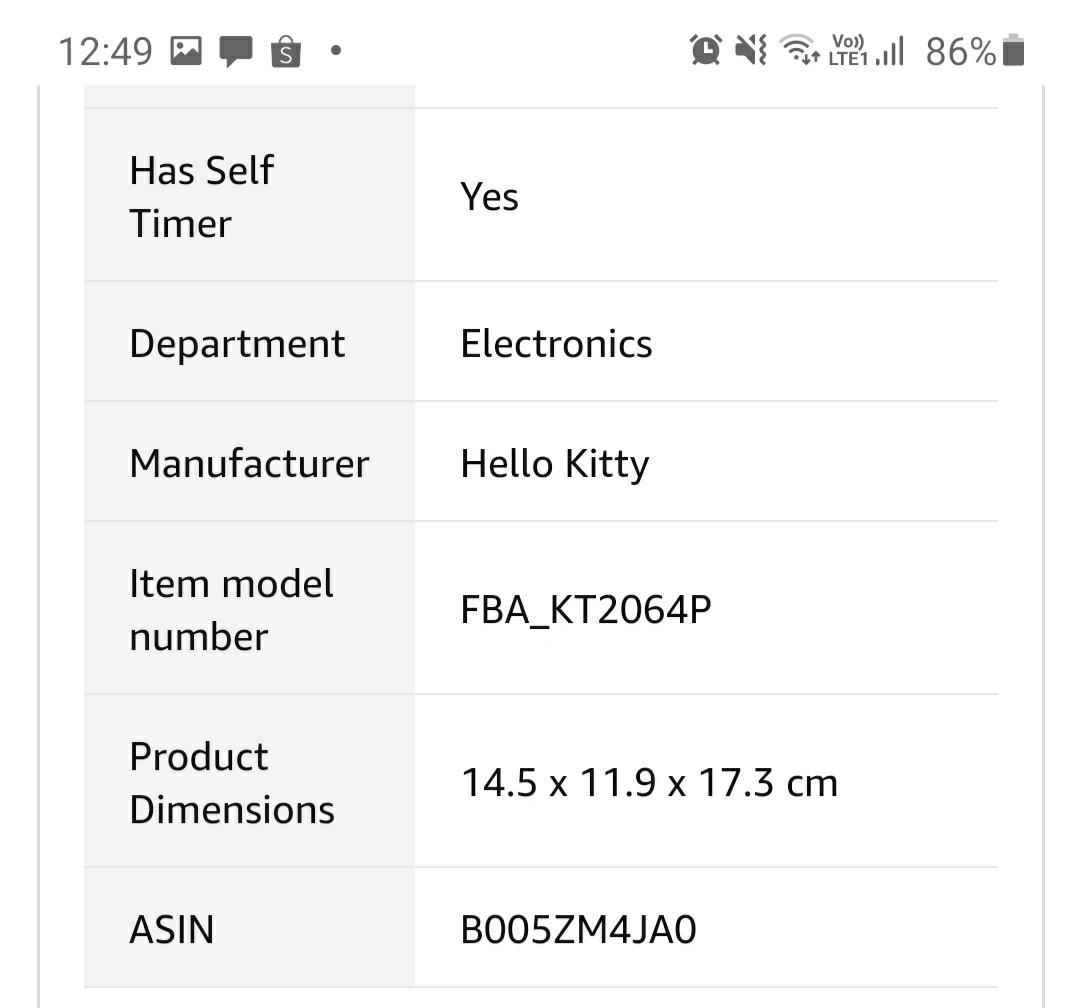Tap the battery icon in status bar
The image size is (1080, 1008).
click(x=1013, y=50)
